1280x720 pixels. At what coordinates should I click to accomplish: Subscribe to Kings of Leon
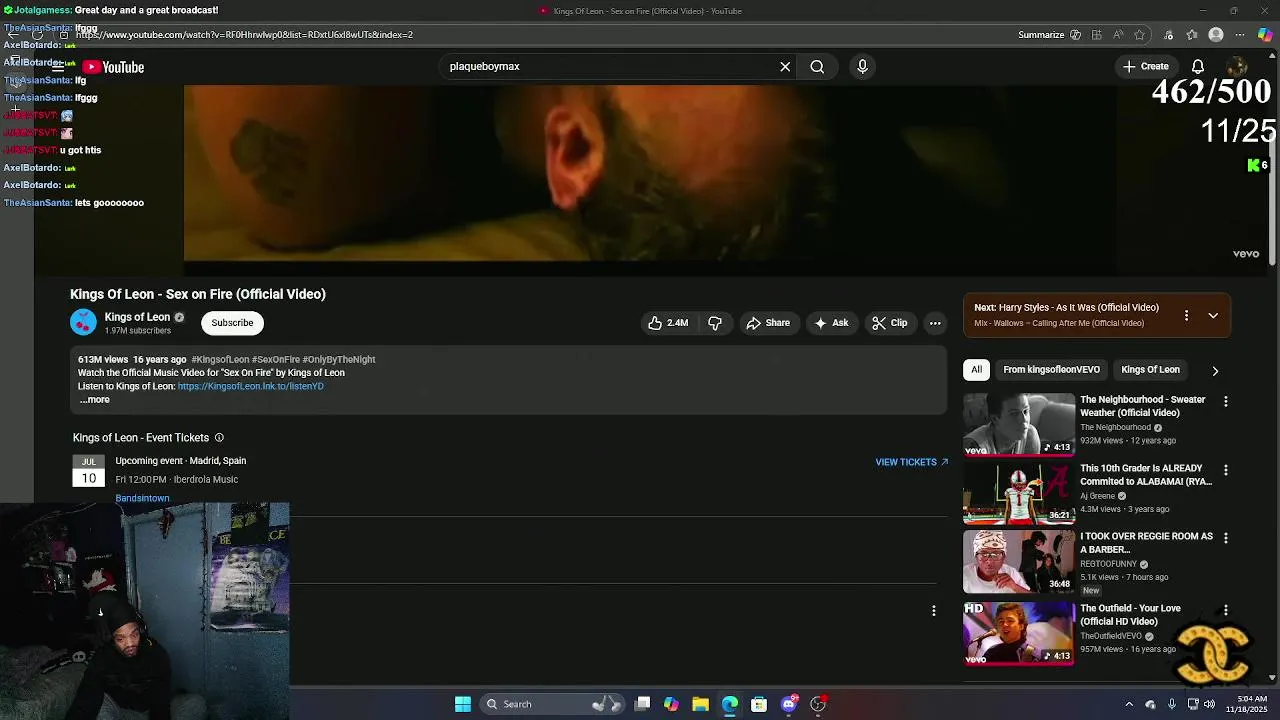pos(232,323)
